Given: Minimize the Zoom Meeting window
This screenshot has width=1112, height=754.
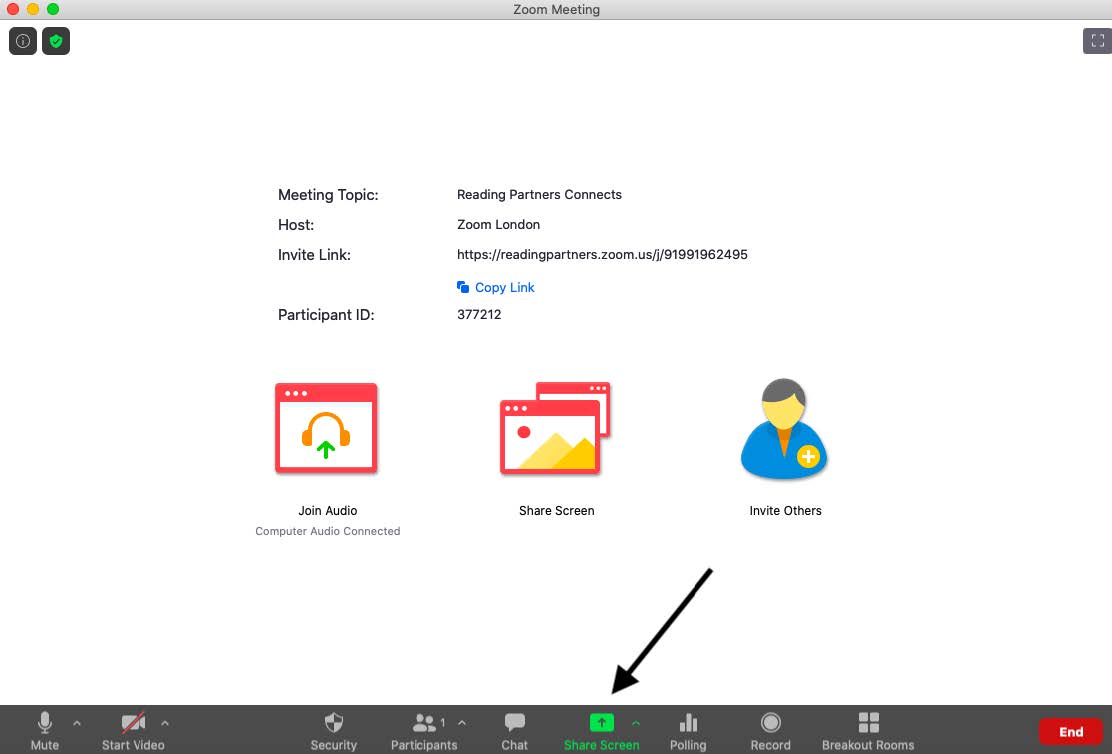Looking at the screenshot, I should pos(33,9).
